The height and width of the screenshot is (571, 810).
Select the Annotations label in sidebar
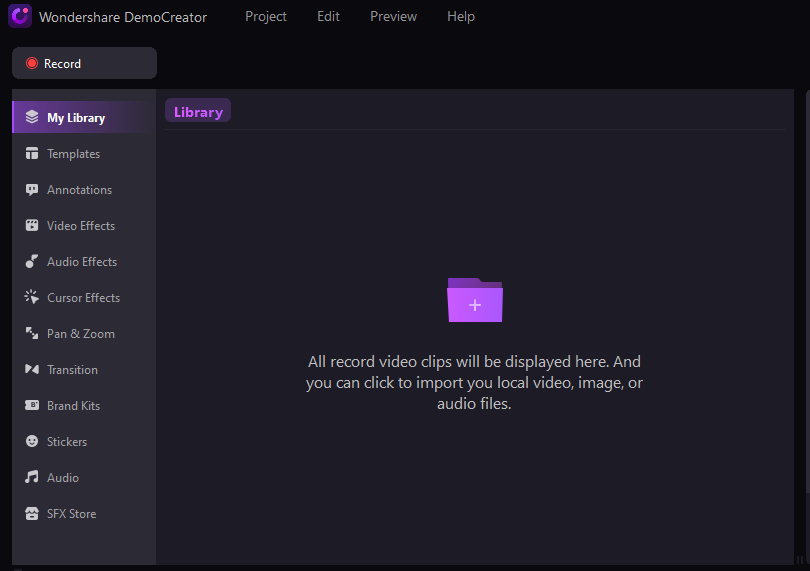[x=80, y=190]
